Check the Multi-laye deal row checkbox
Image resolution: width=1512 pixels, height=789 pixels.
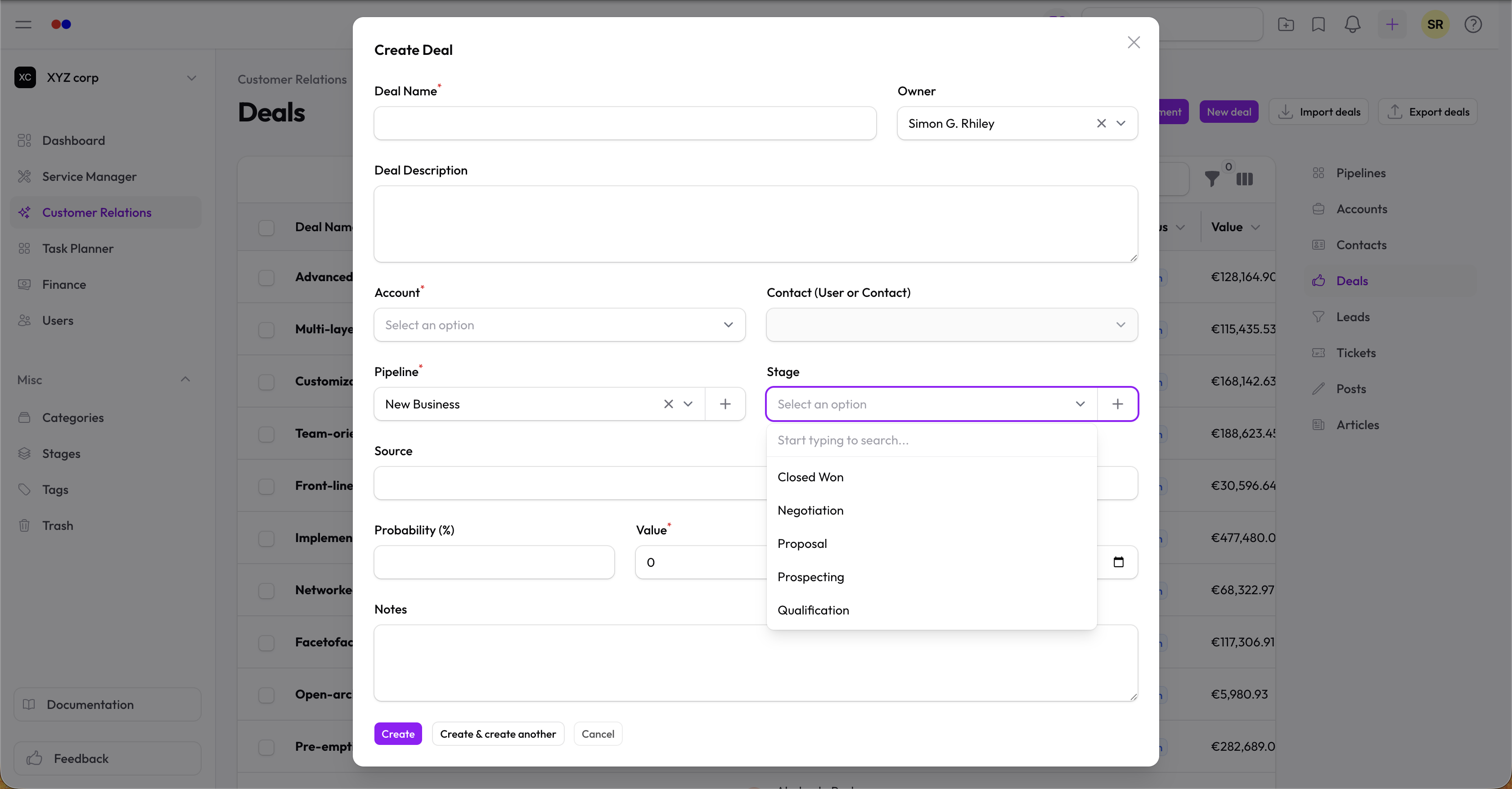(266, 330)
